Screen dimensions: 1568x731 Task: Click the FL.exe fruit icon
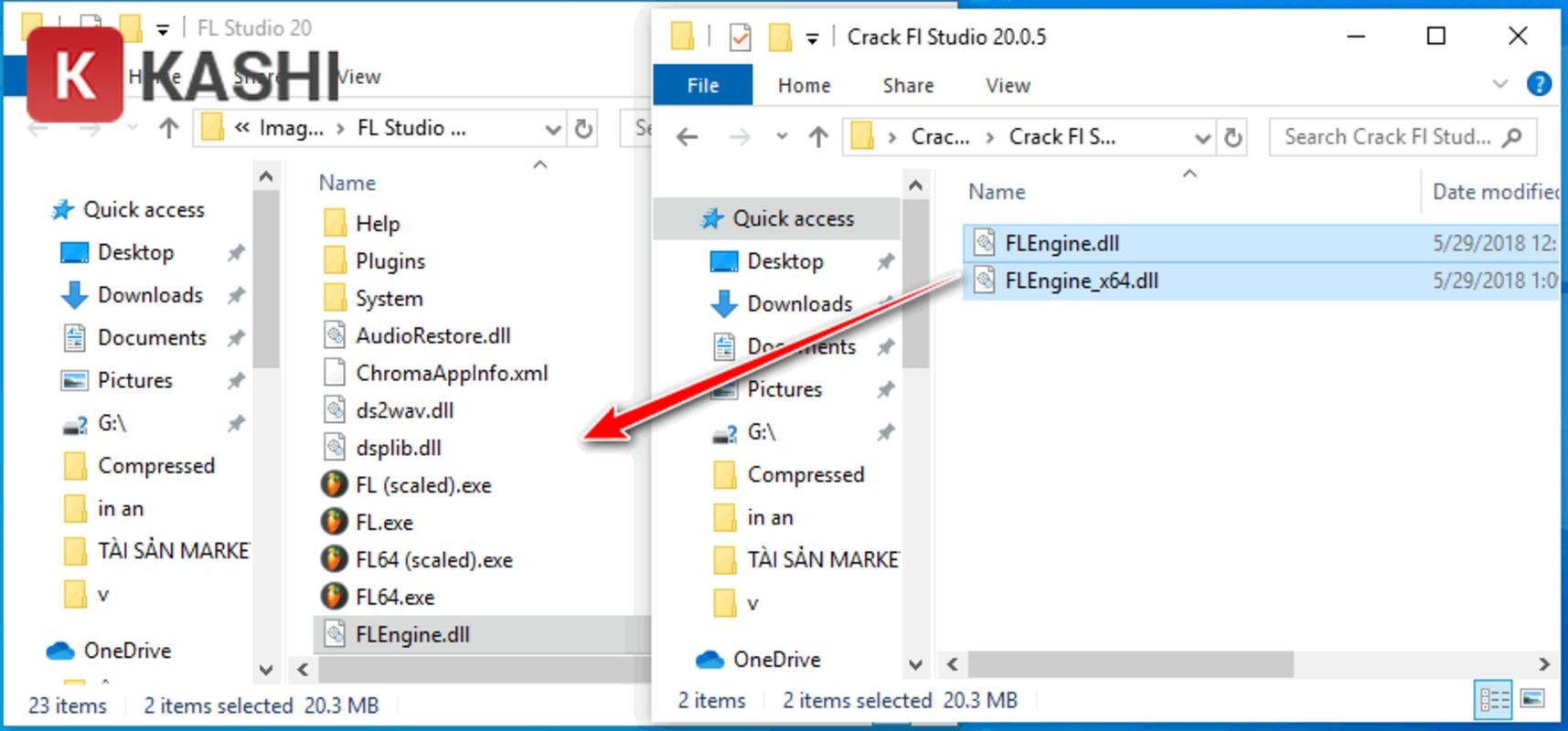(335, 522)
